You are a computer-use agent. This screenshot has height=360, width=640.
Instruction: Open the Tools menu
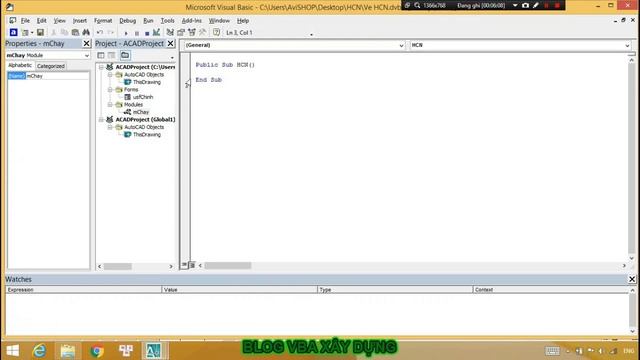(167, 20)
